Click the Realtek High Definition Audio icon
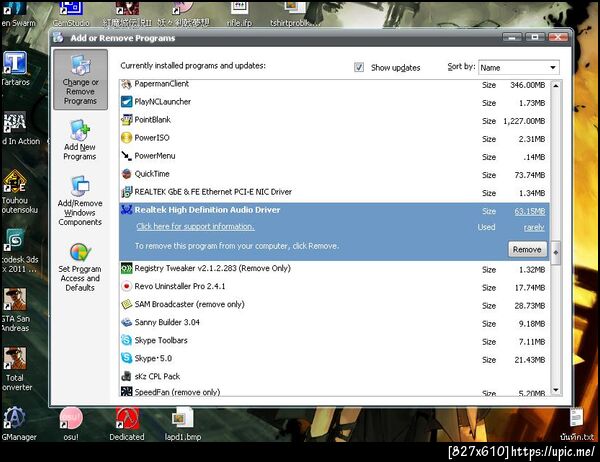 126,210
